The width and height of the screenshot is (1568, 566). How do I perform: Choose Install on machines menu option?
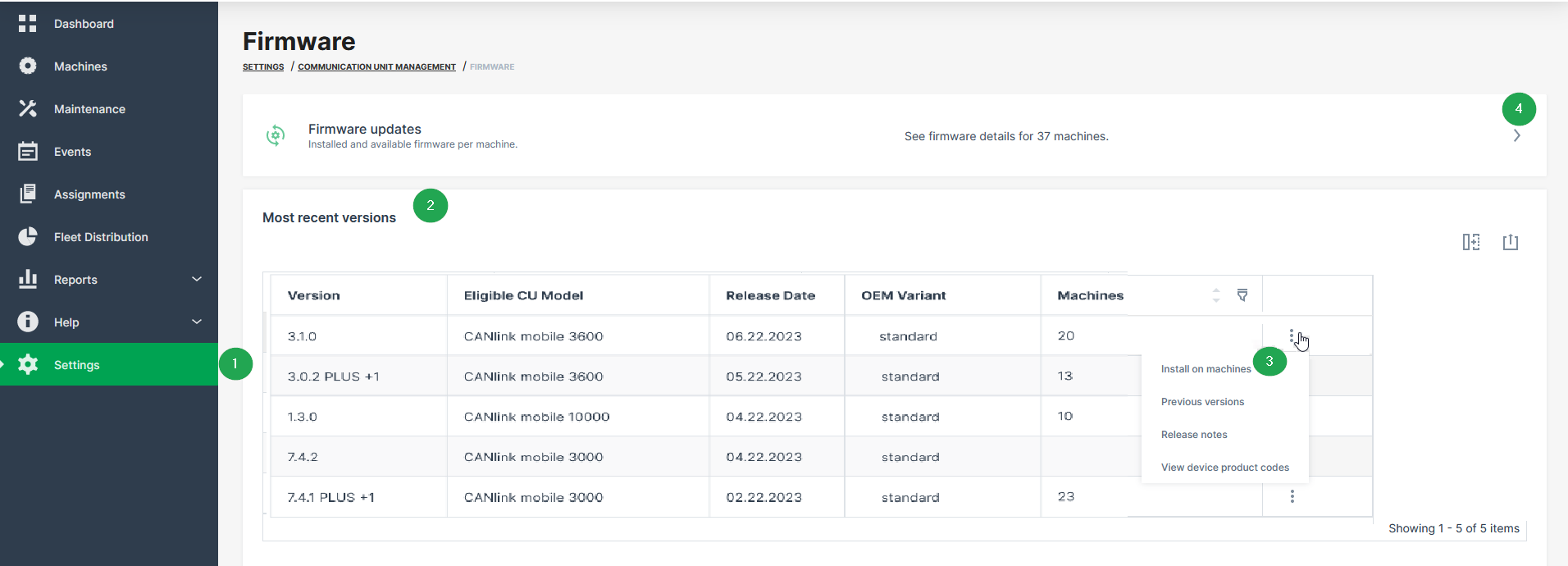(1206, 369)
